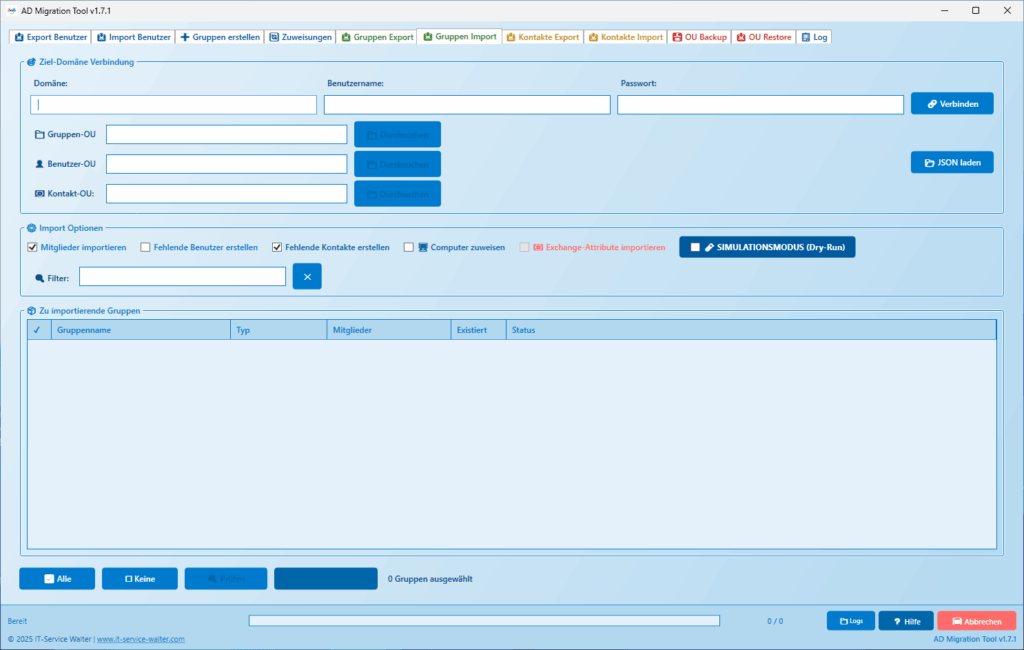
Task: Click the Domäne input field
Action: coord(174,105)
